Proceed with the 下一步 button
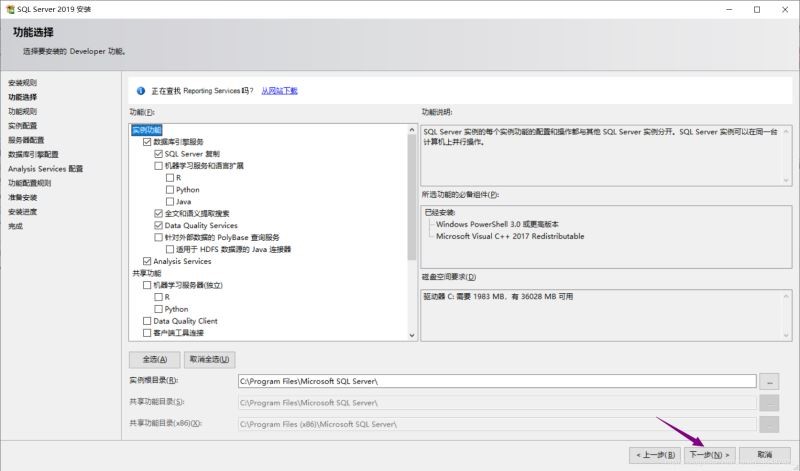800x471 pixels. [711, 454]
